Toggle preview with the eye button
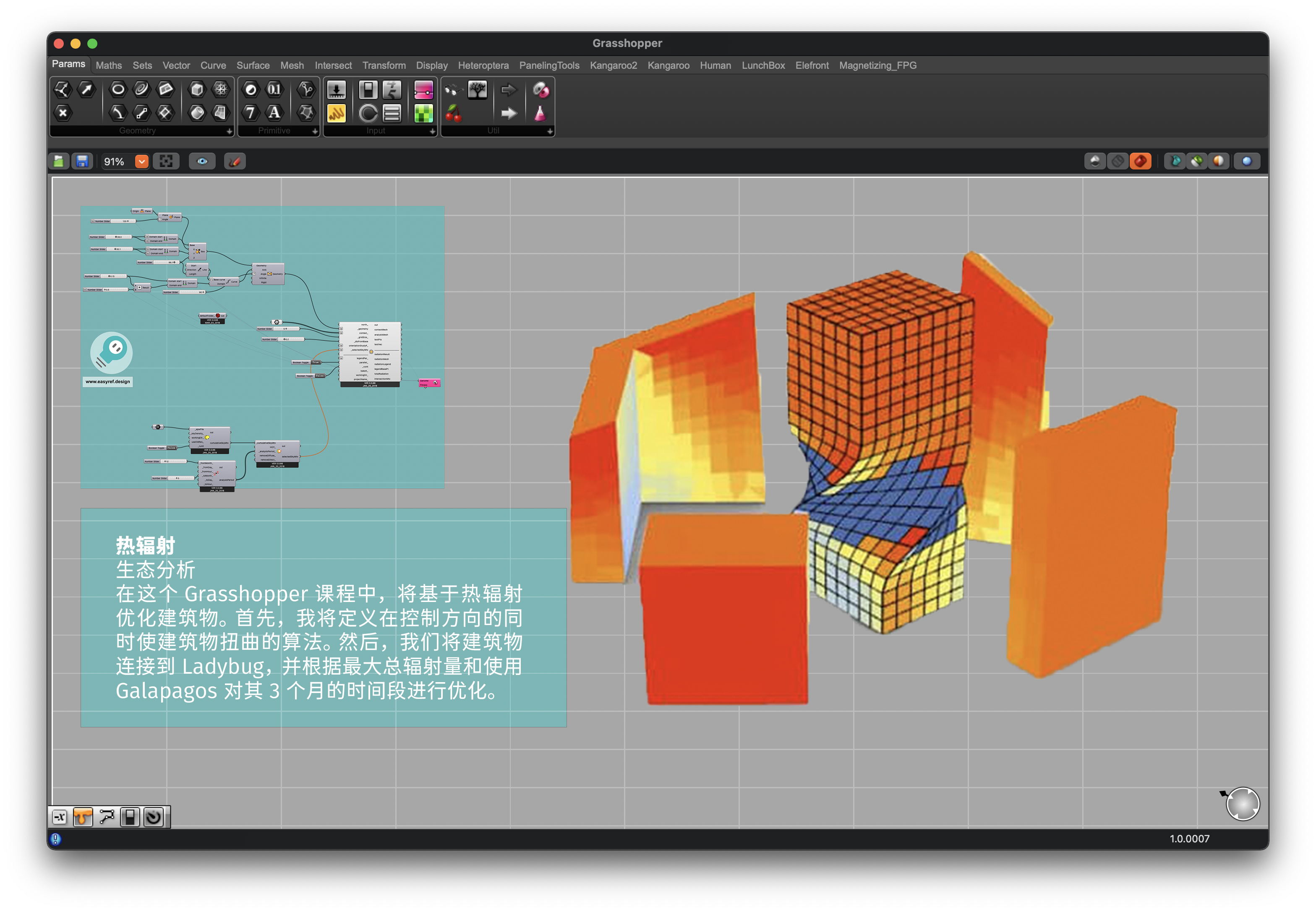 coord(202,162)
